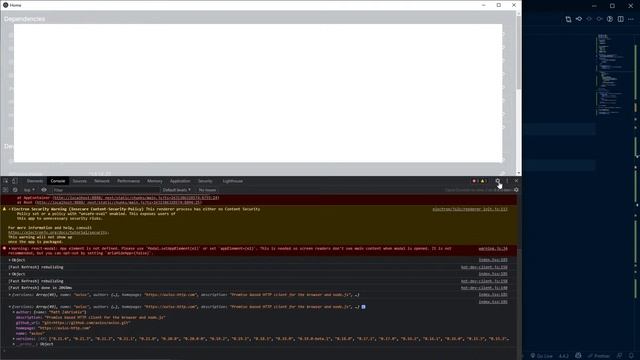
Task: Open the warning.js source link
Action: (493, 249)
